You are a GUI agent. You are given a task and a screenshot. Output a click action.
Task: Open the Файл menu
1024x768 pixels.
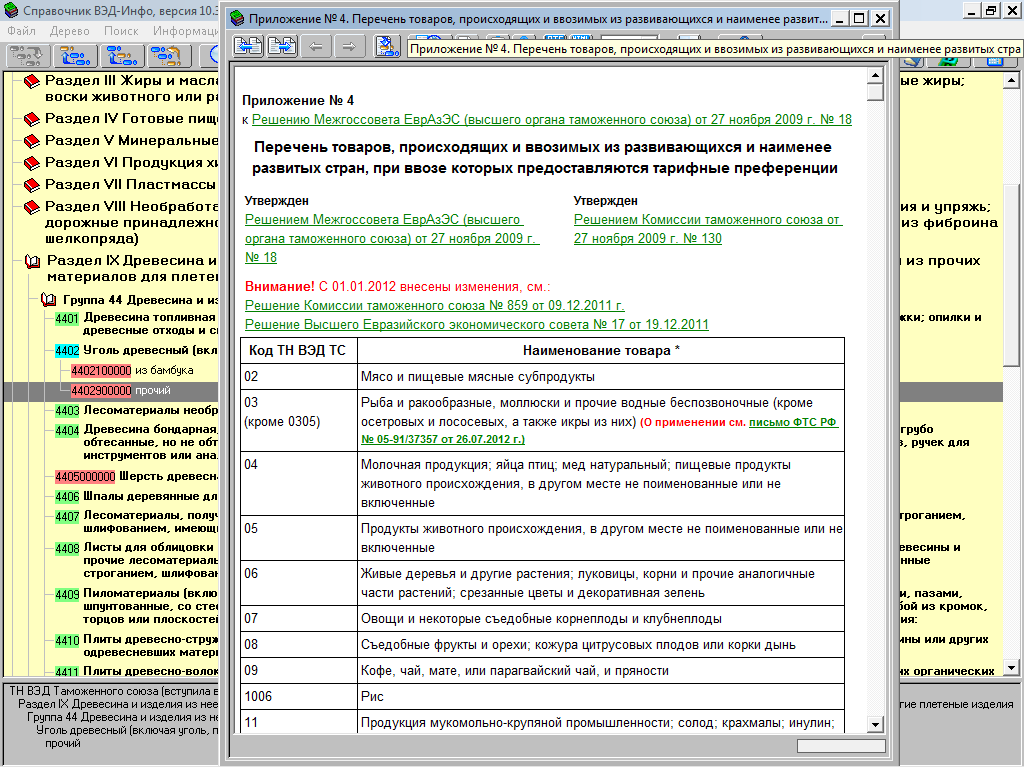[x=22, y=31]
